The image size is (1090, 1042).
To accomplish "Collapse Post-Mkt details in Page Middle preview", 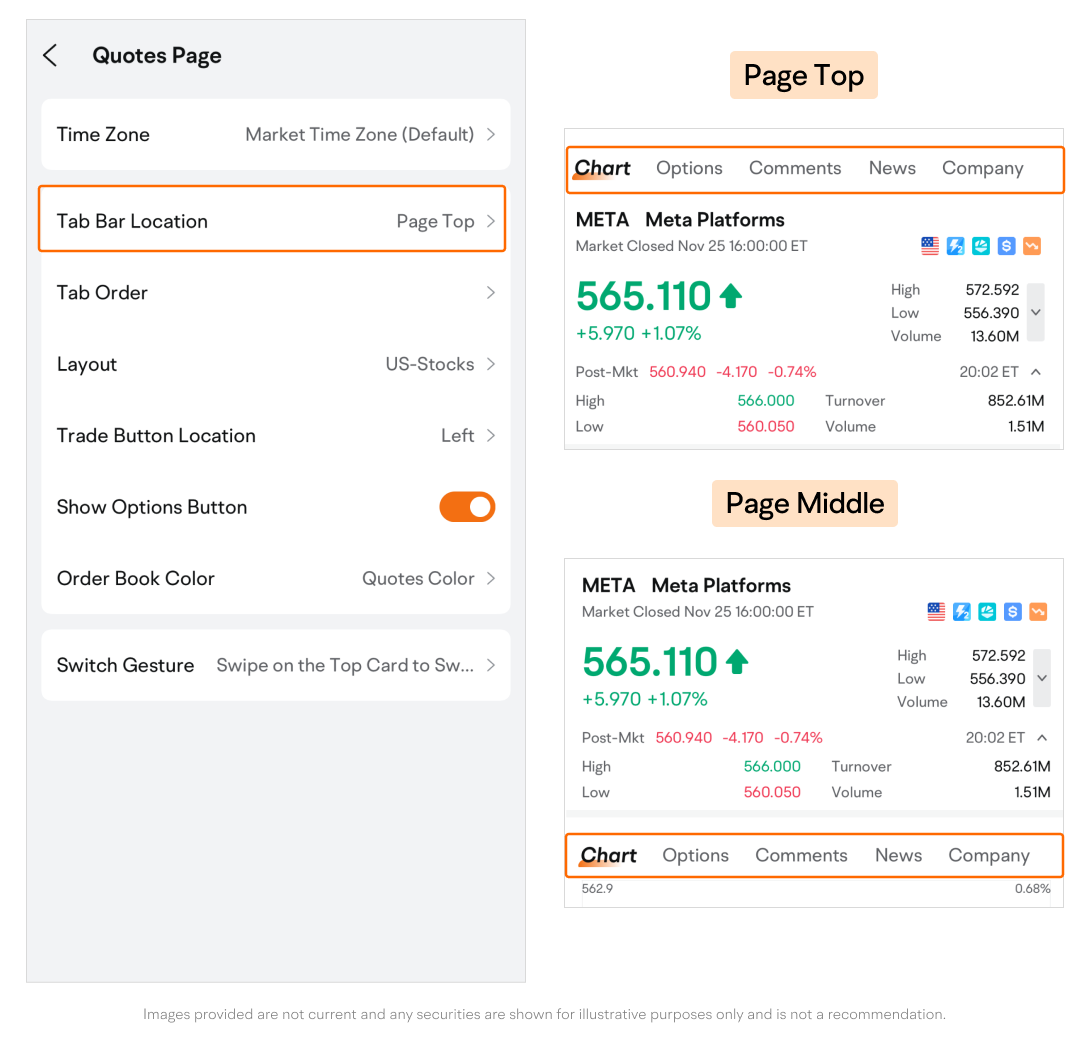I will tap(1042, 738).
